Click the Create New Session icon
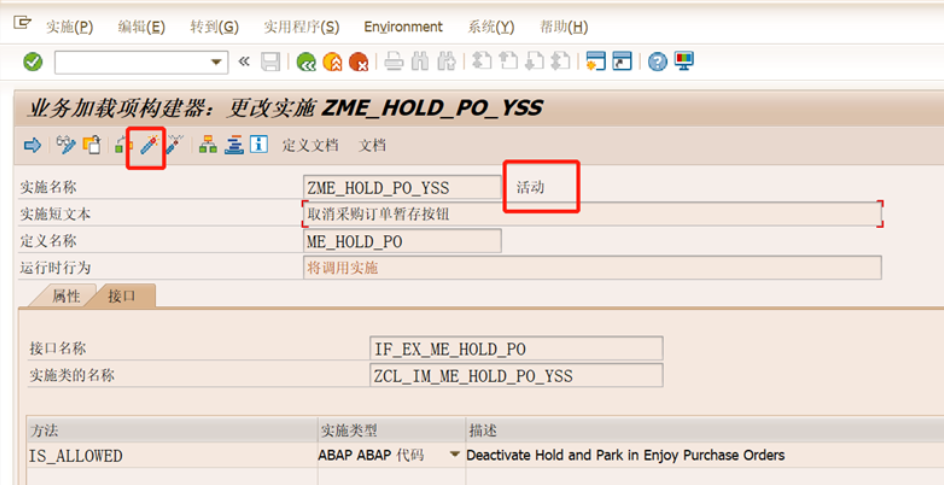 click(x=595, y=61)
